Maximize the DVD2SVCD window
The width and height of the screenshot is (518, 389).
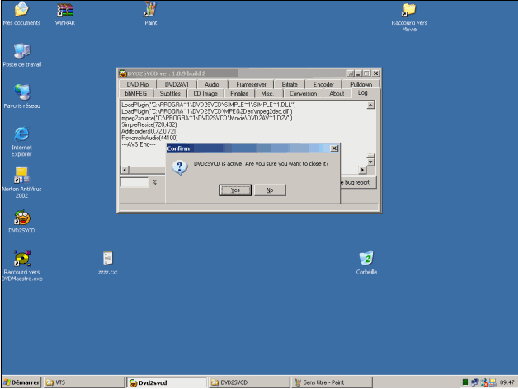click(367, 73)
